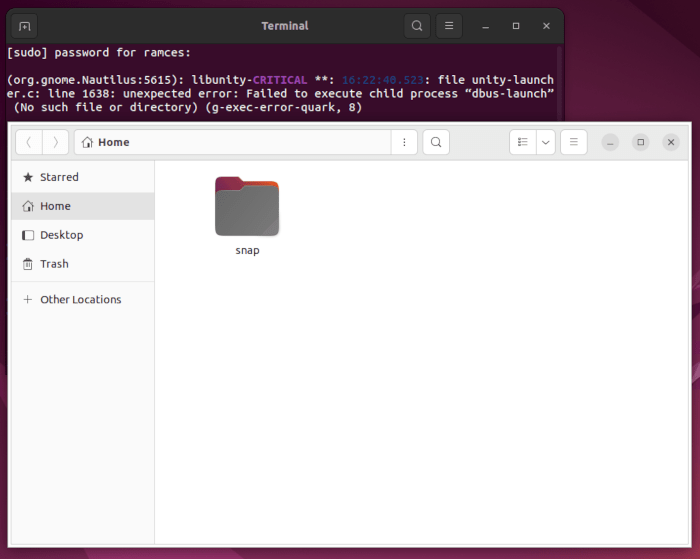Go back in Files navigation
Viewport: 700px width, 559px height.
click(29, 142)
